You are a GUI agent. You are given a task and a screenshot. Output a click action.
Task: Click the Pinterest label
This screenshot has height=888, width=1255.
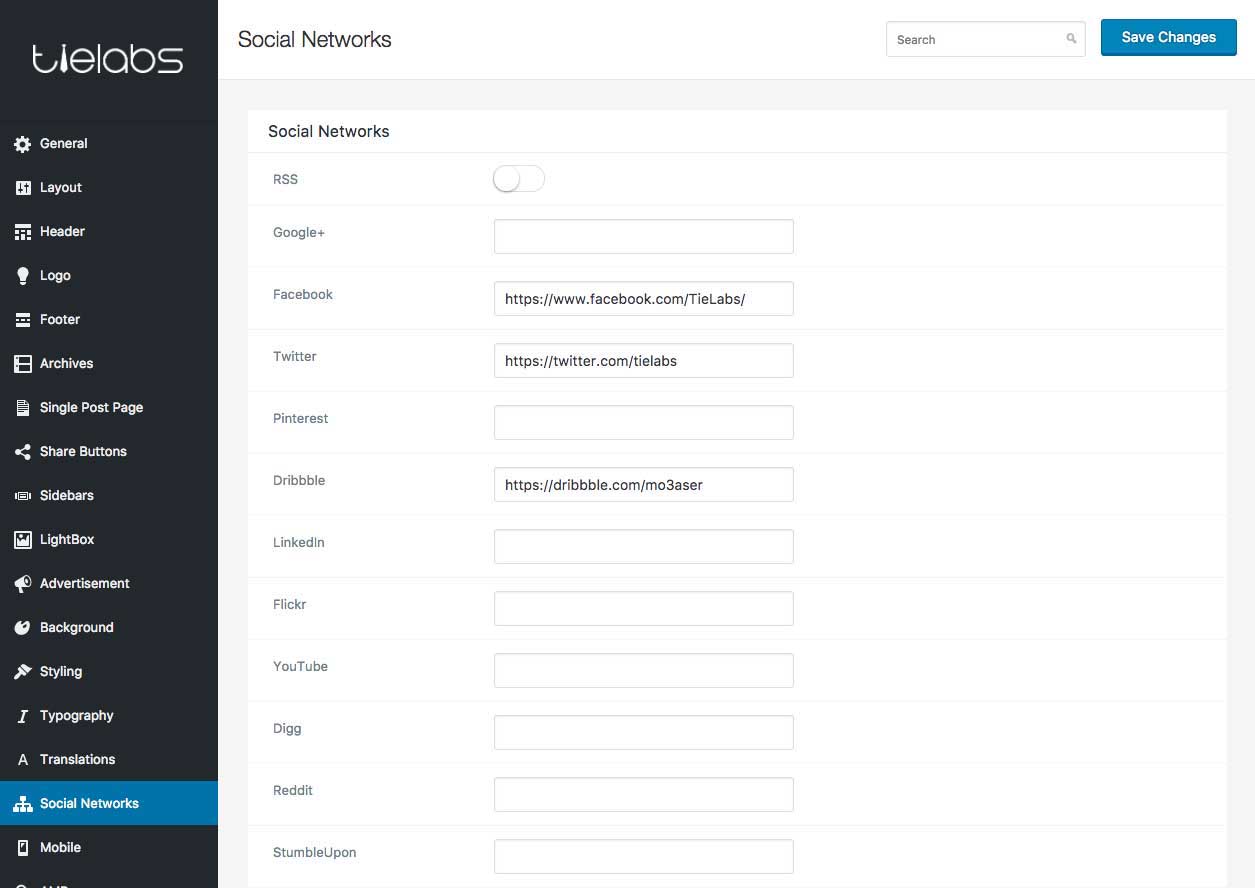[301, 419]
